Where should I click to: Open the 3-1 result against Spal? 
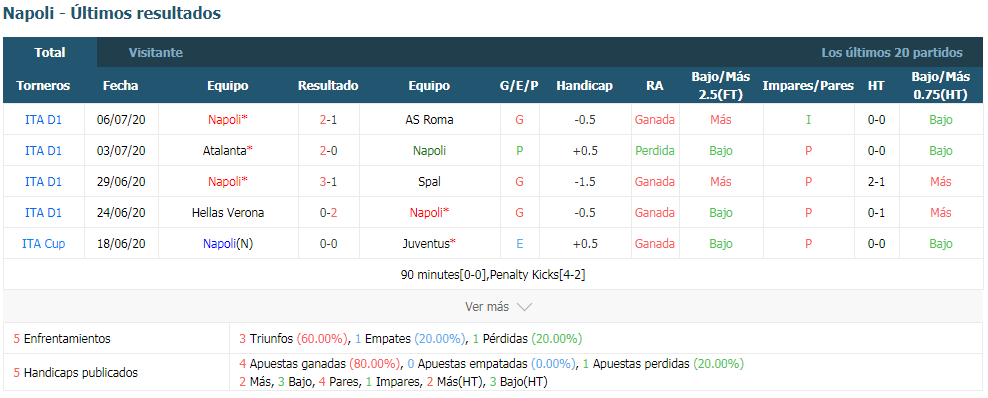pyautogui.click(x=328, y=181)
